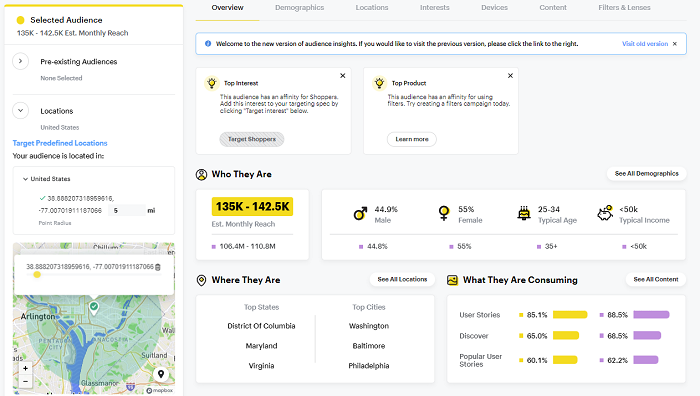Click the Target Shoppers button
The image size is (700, 396).
252,139
